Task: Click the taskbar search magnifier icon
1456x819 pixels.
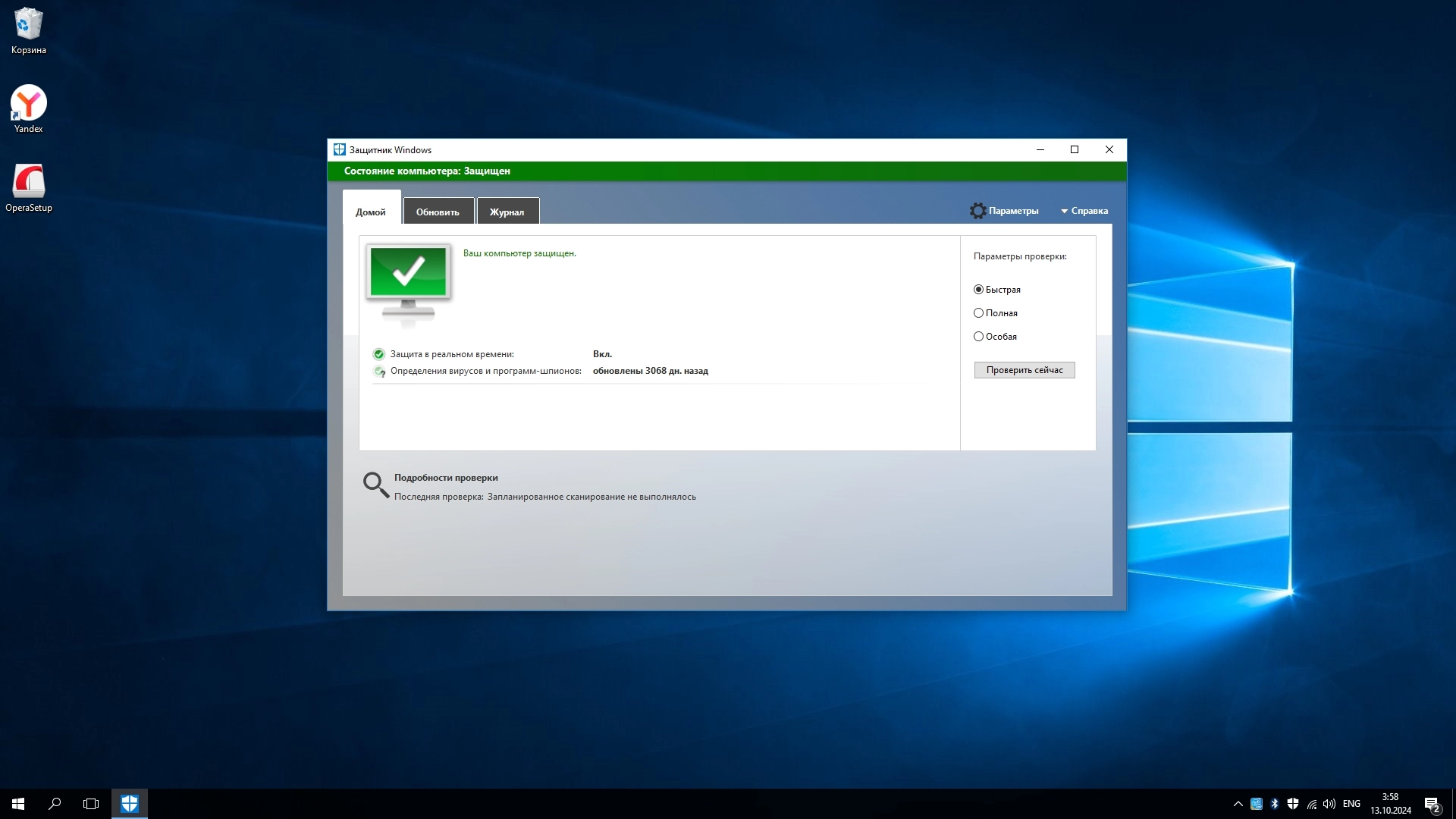Action: pyautogui.click(x=55, y=804)
